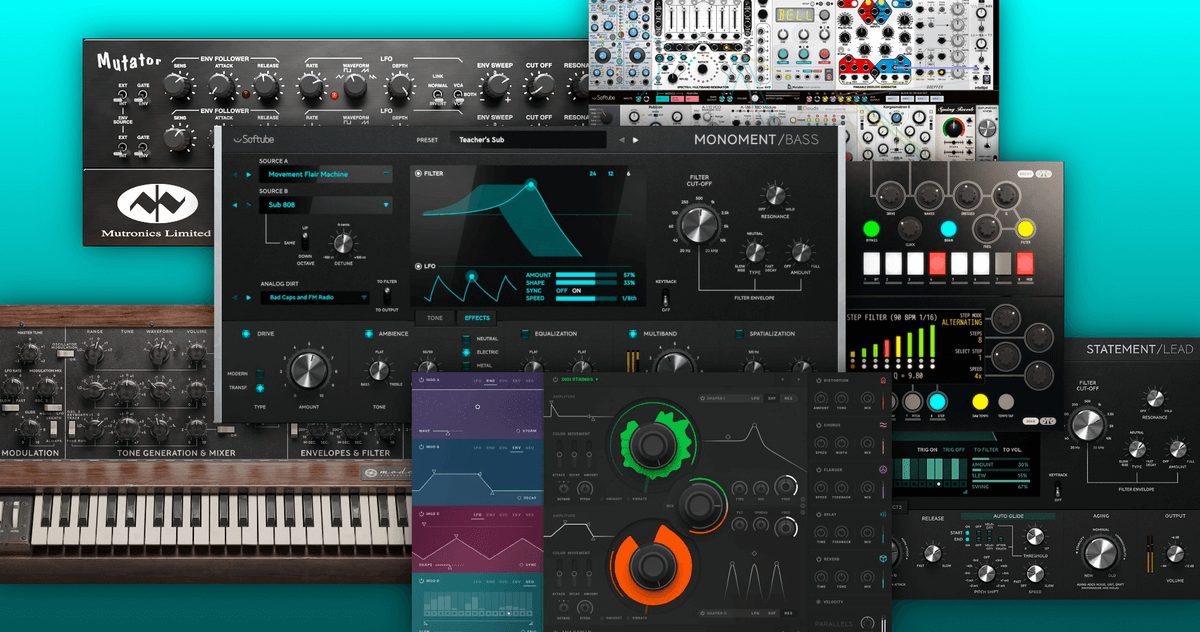Toggle the MOD A power icon
The image size is (1200, 632).
click(421, 381)
